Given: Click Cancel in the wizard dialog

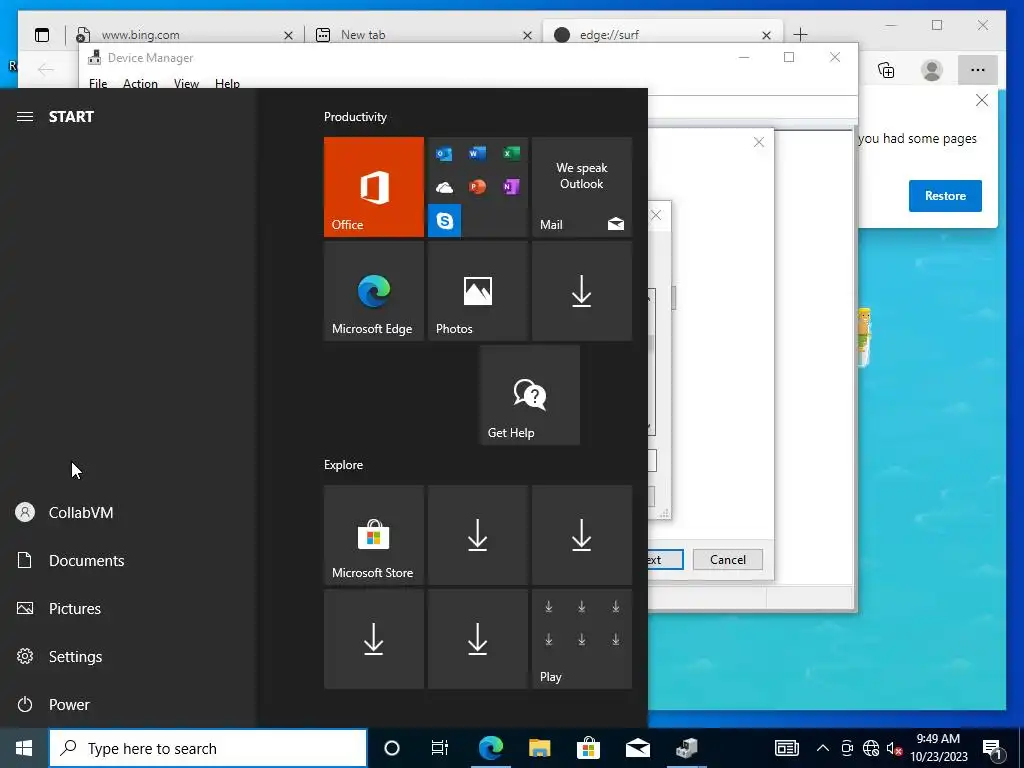Looking at the screenshot, I should click(728, 560).
